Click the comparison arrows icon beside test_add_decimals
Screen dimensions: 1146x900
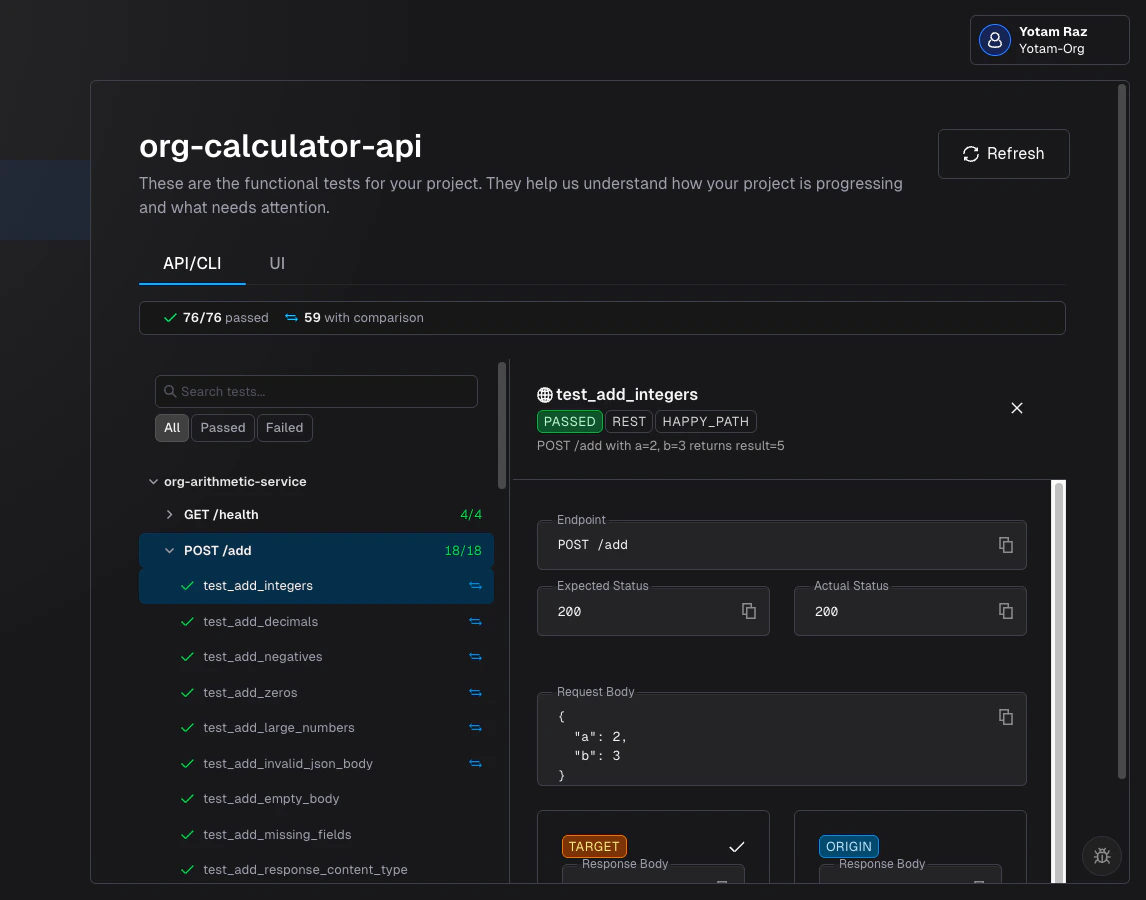point(476,621)
